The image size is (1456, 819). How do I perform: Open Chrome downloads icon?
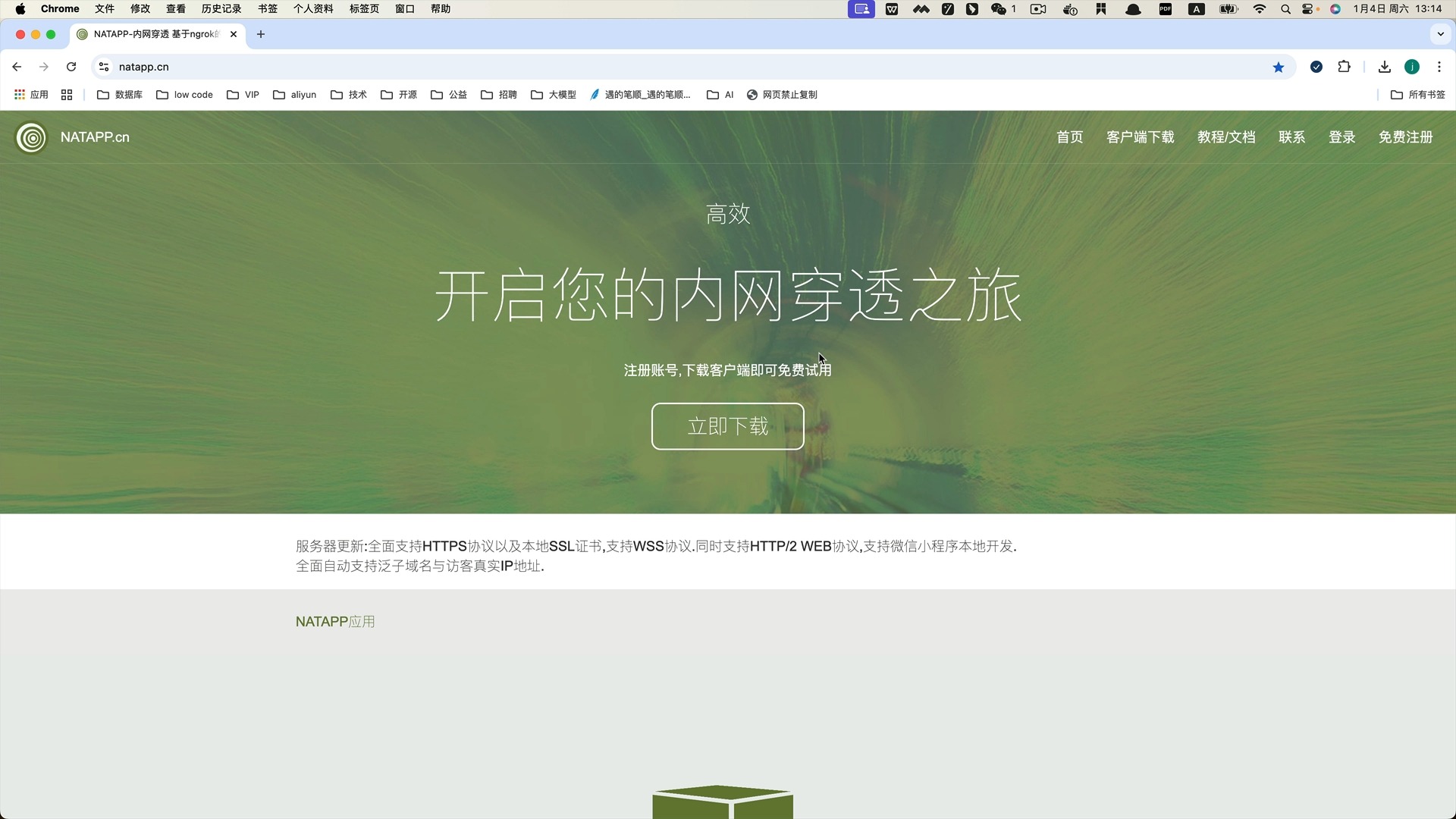point(1385,67)
